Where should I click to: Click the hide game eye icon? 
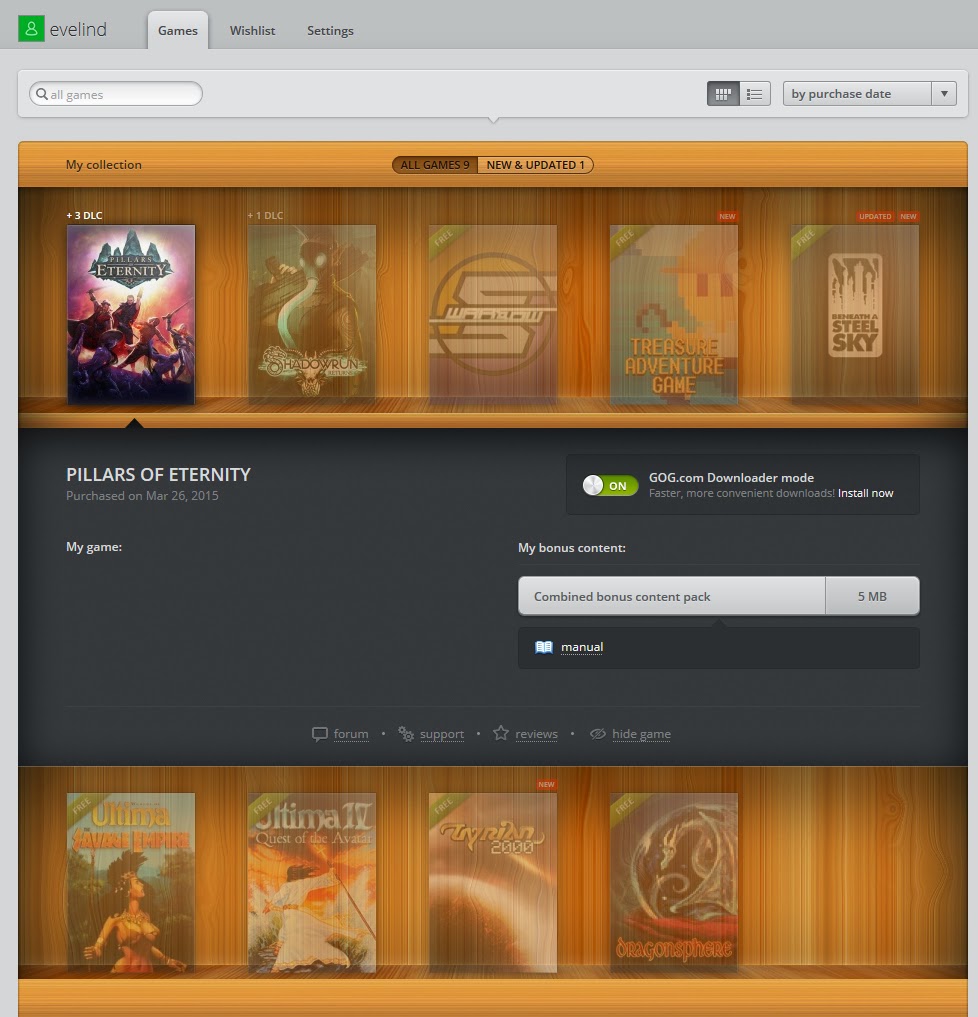tap(597, 734)
